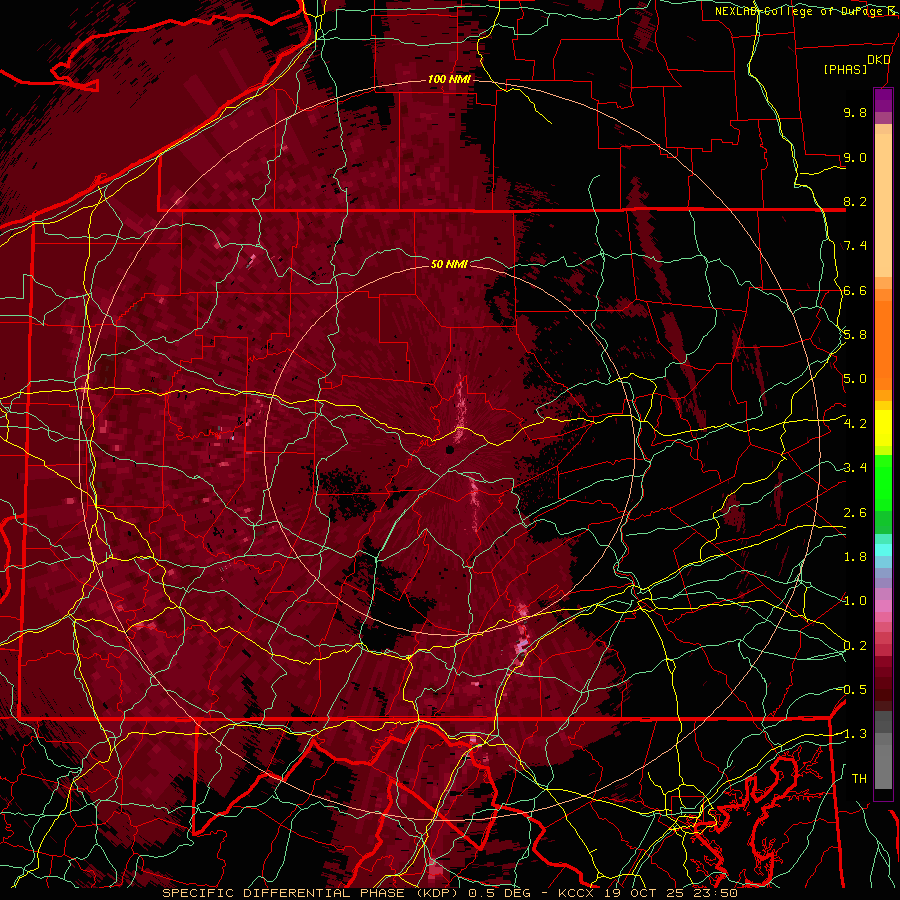Click the TH legend label

(859, 779)
